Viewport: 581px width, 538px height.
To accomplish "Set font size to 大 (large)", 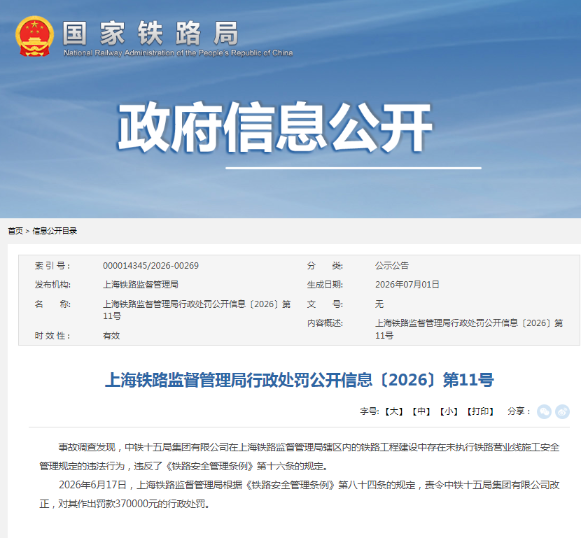I will tap(394, 412).
